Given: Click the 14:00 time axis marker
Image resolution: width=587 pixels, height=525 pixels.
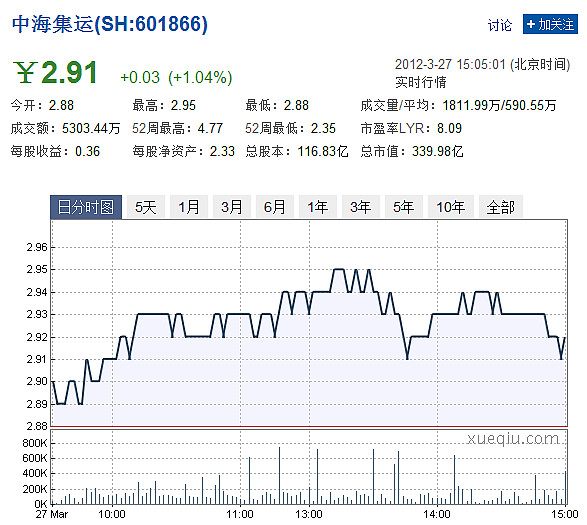Looking at the screenshot, I should (437, 515).
